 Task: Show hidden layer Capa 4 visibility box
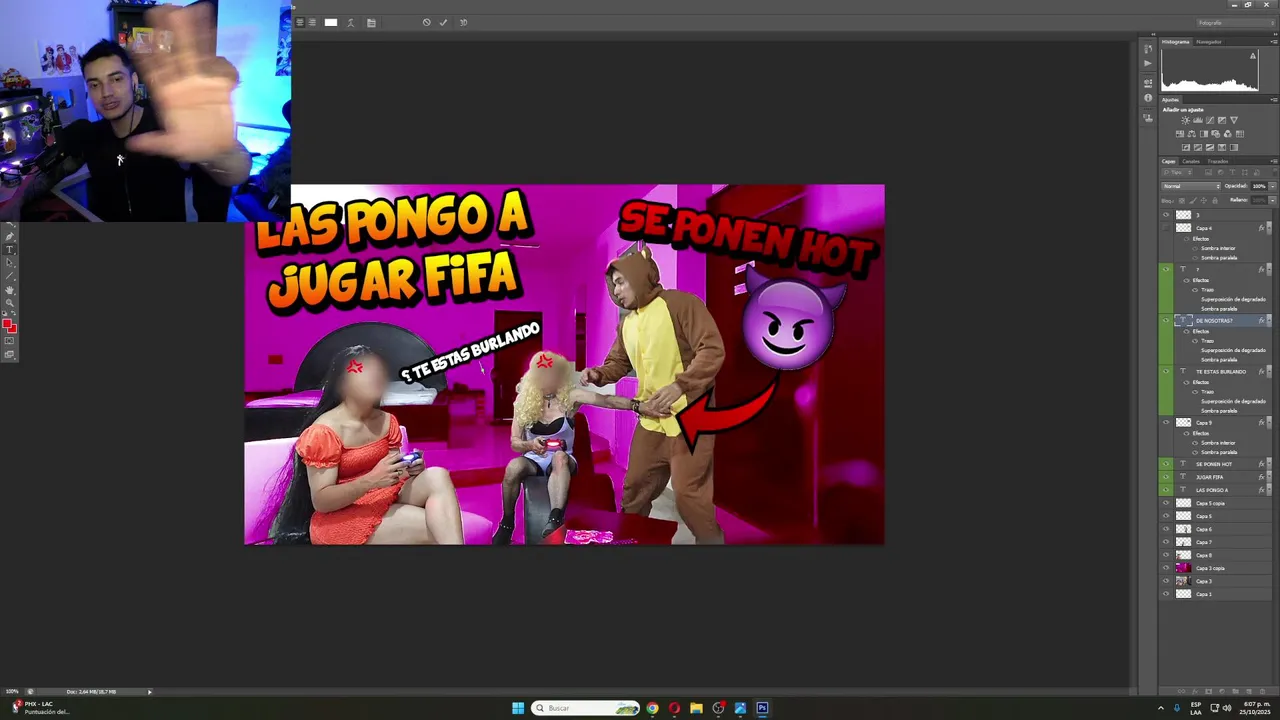pyautogui.click(x=1166, y=228)
